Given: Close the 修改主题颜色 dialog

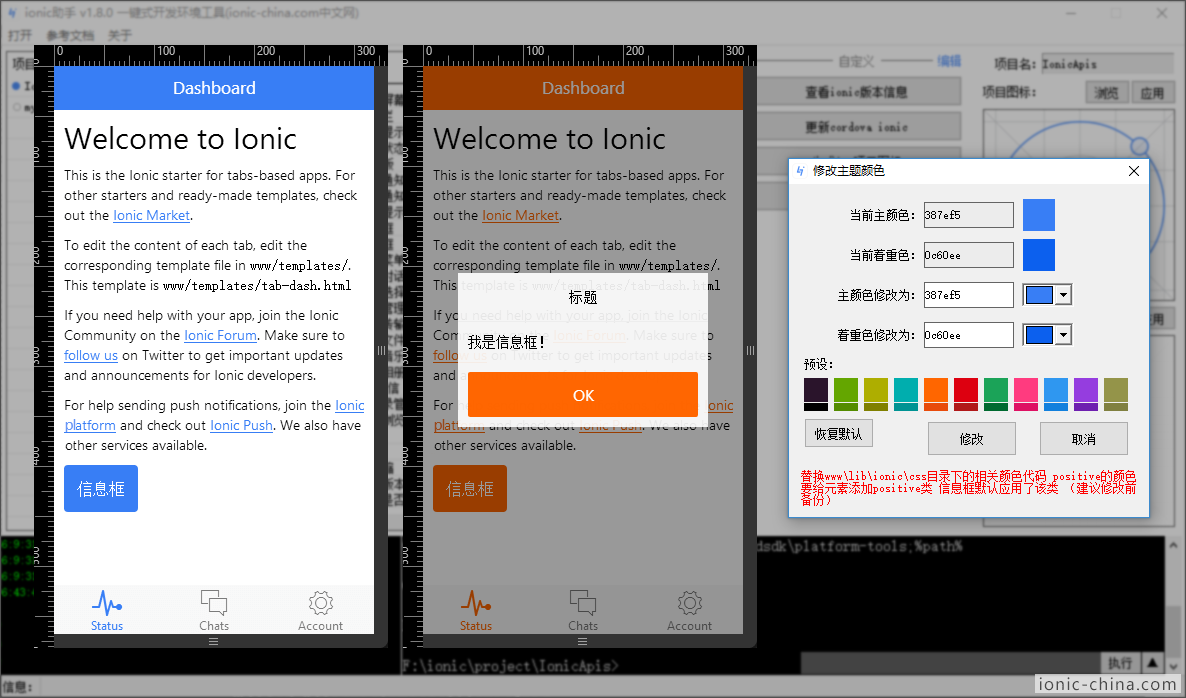Looking at the screenshot, I should click(1134, 171).
